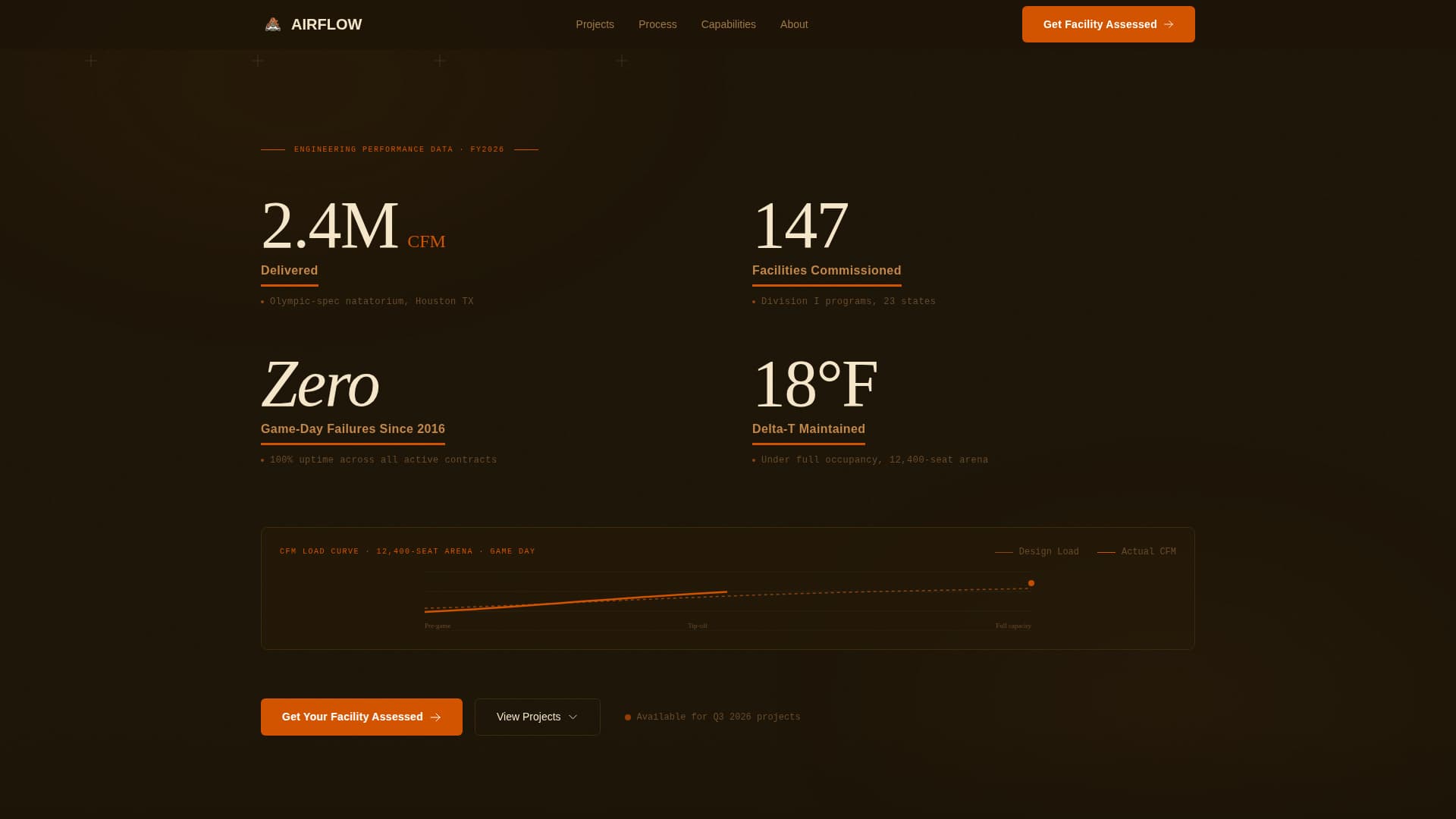This screenshot has height=819, width=1456.
Task: Click the arrow icon inside Get Your Facility Assessed
Action: (x=435, y=717)
